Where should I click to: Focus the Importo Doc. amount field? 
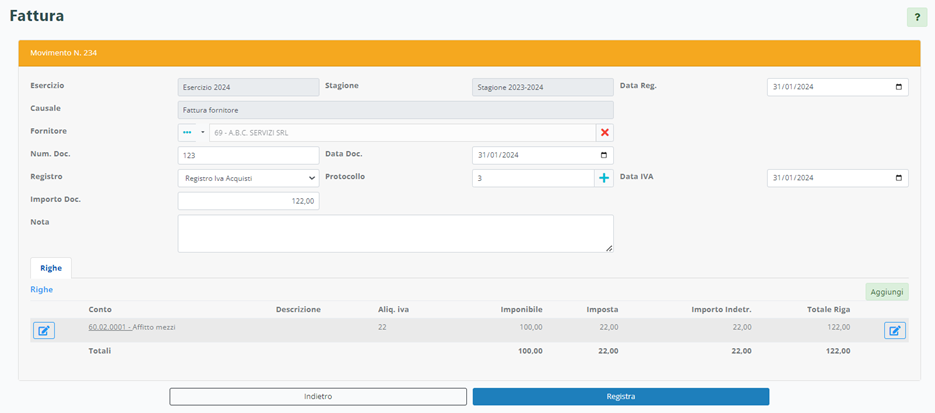click(248, 201)
